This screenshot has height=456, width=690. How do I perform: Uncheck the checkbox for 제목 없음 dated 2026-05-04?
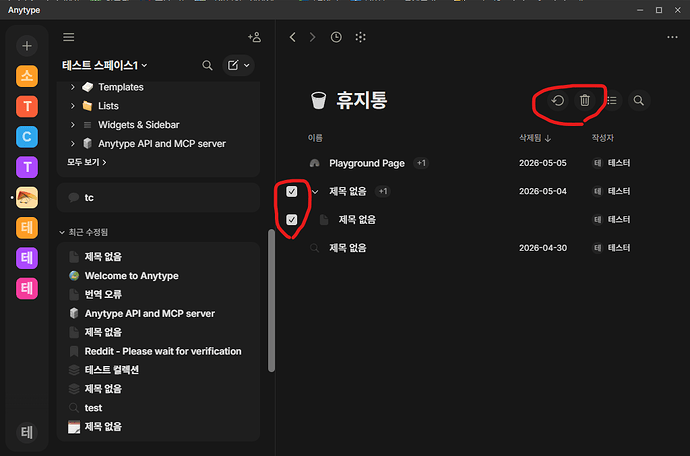[292, 191]
